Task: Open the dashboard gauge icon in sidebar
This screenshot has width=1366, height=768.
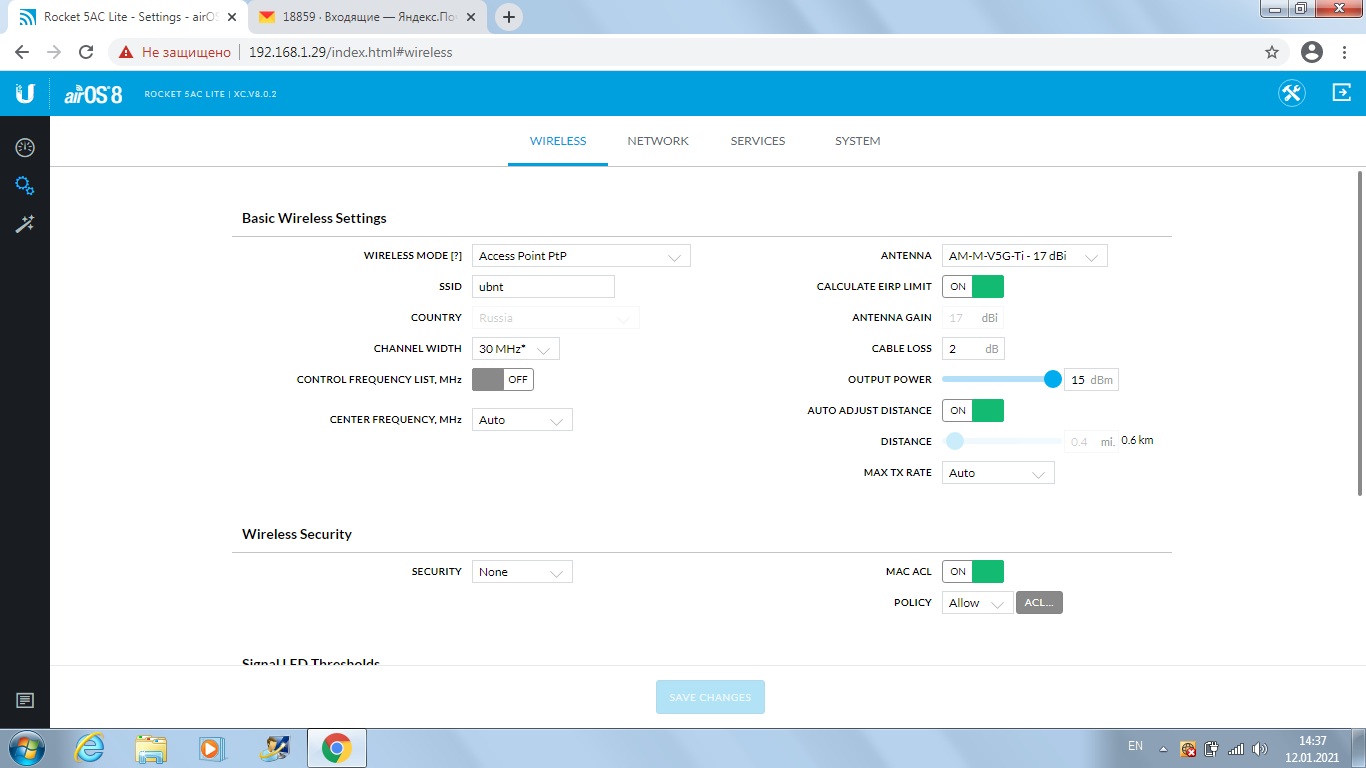Action: (25, 148)
